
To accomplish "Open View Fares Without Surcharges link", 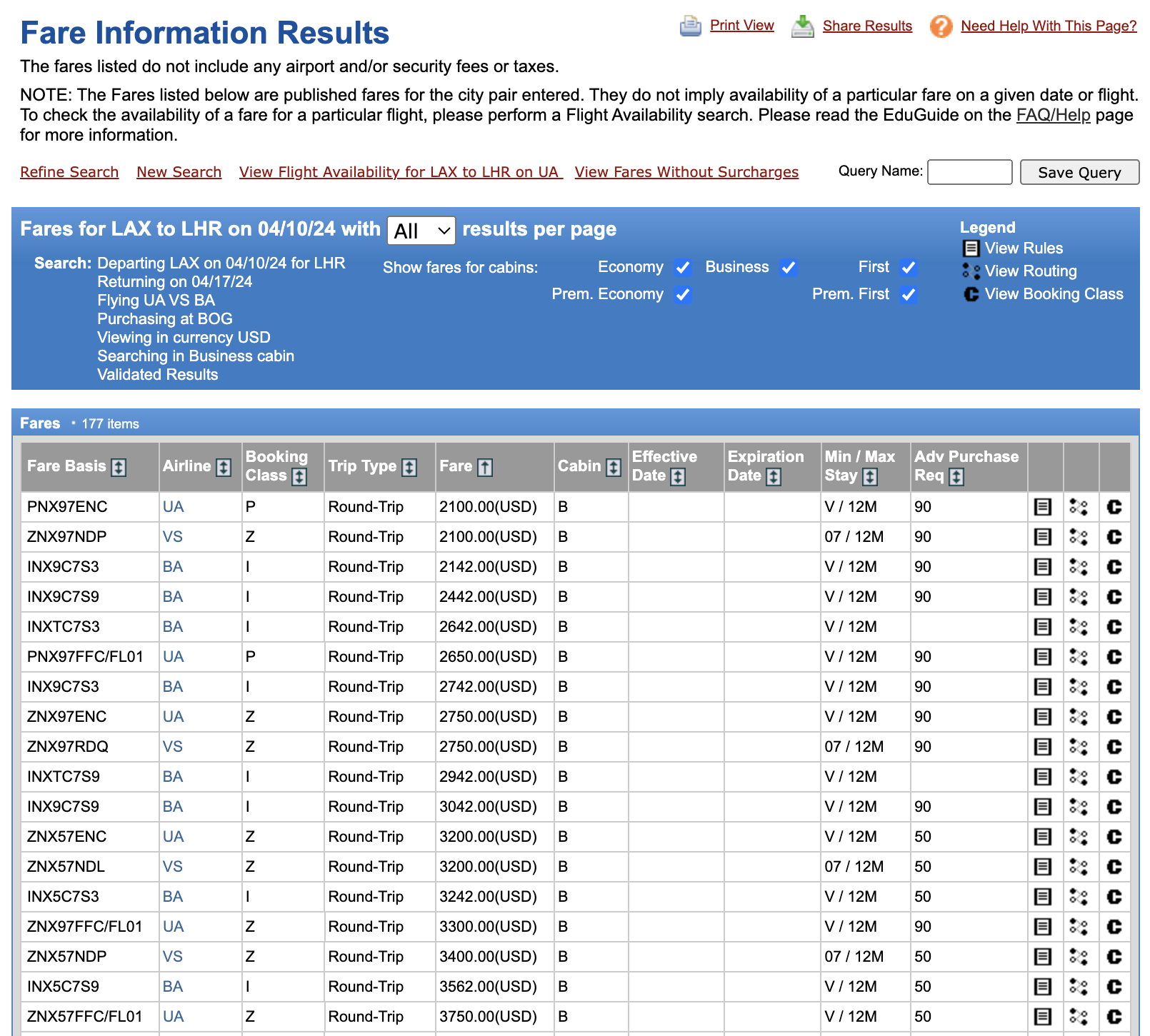I will (686, 172).
